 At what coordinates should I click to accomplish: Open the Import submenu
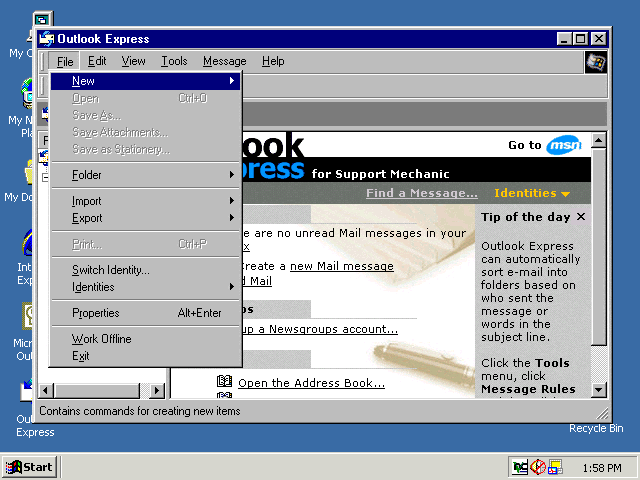[x=145, y=201]
